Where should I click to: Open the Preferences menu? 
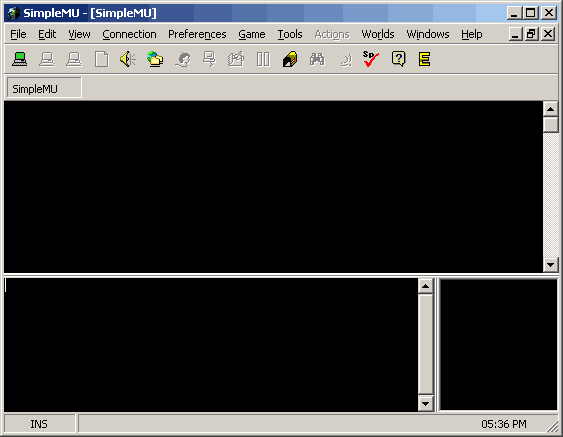tap(197, 34)
